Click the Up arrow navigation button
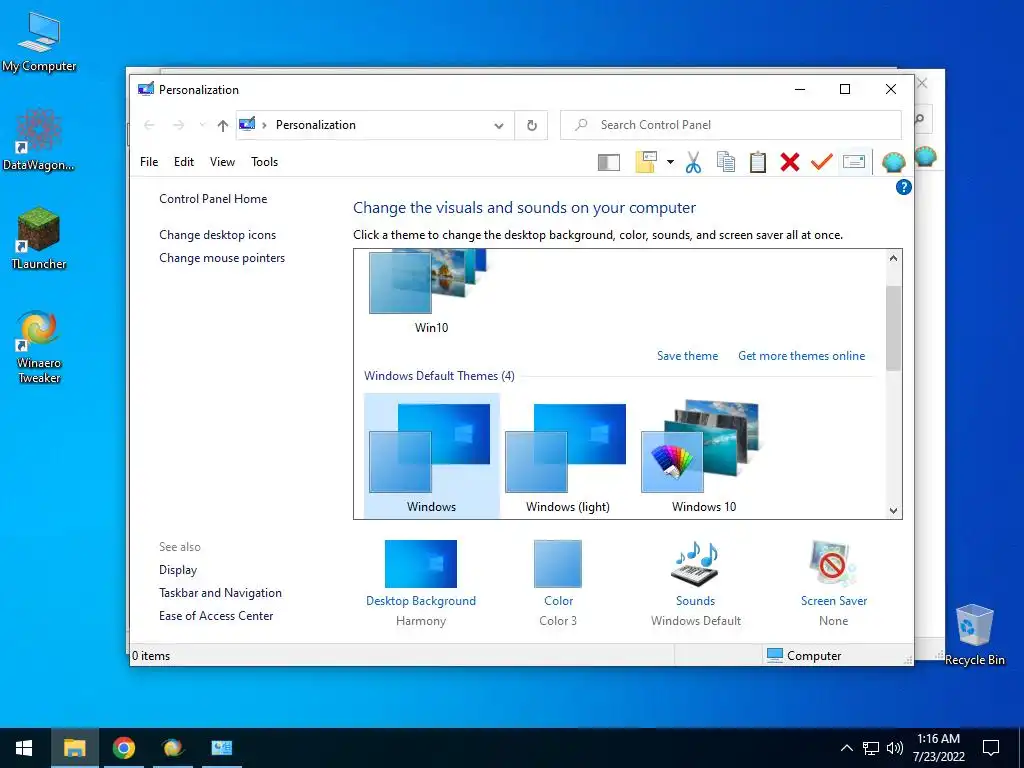The width and height of the screenshot is (1024, 768). click(223, 125)
